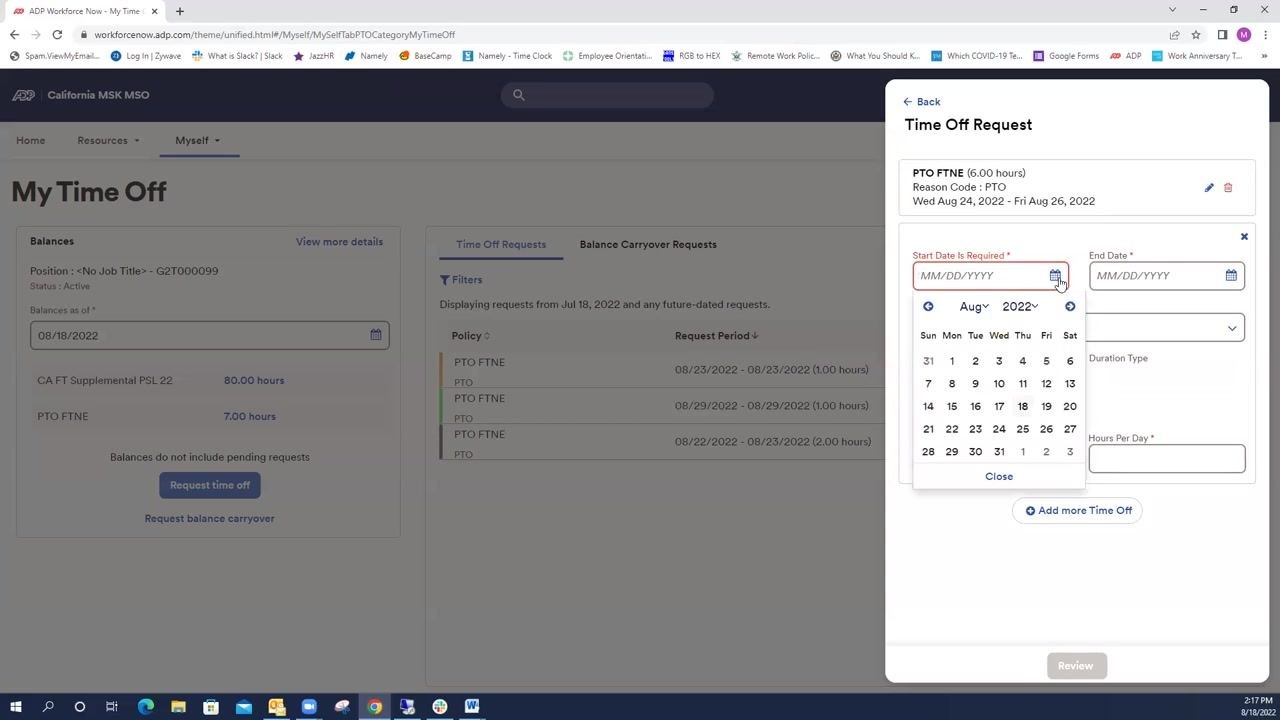The height and width of the screenshot is (720, 1280).
Task: Sort by the Policy column header
Action: (471, 336)
